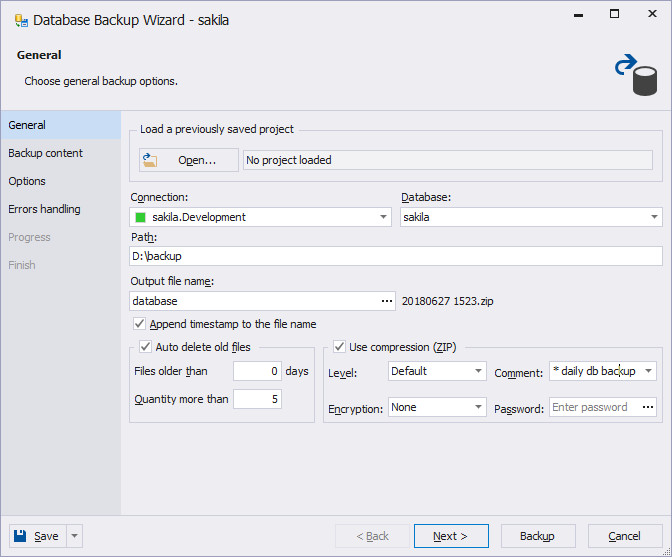Disable Use compression (ZIP) checkbox

(339, 347)
